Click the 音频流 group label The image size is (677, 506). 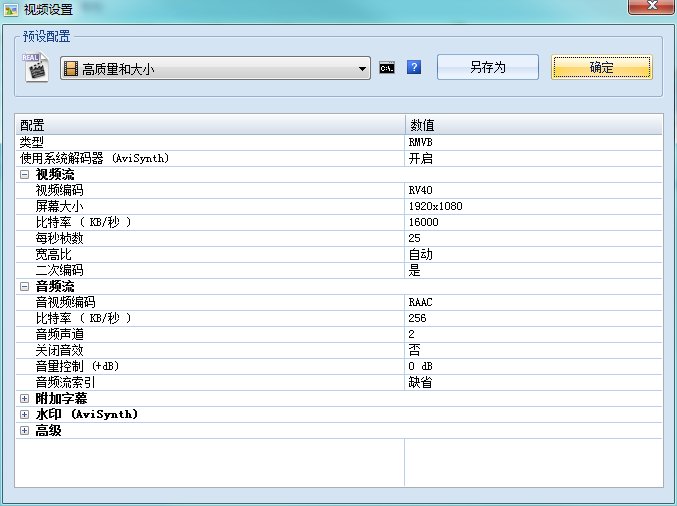pos(55,286)
